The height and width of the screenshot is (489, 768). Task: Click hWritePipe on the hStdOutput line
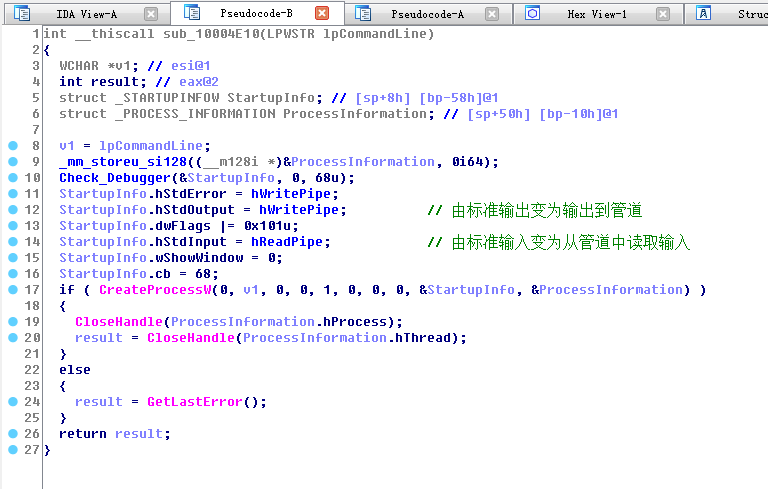tap(299, 210)
